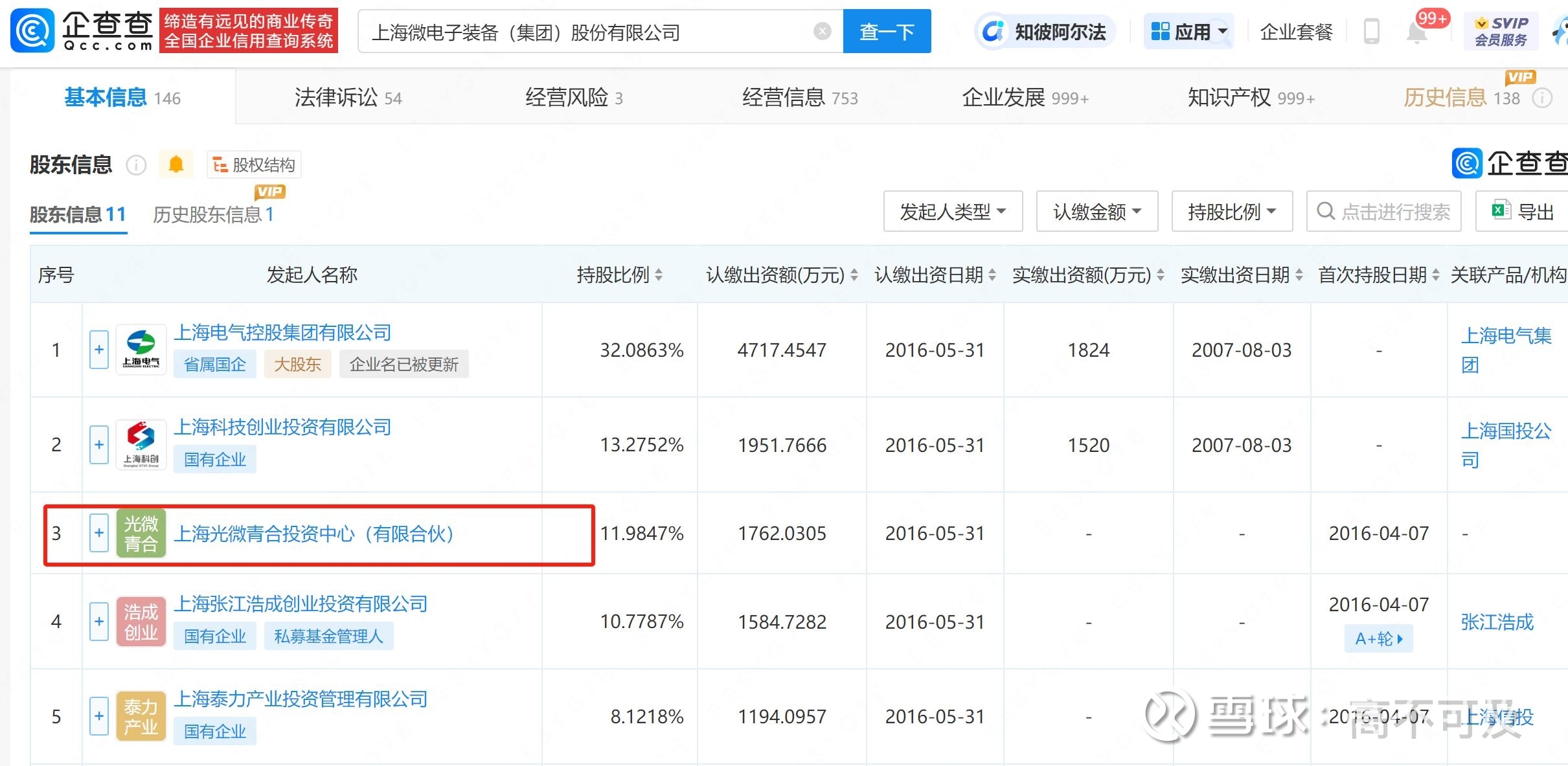Open 应用 apps dropdown
Viewport: 1568px width, 766px height.
1189,31
